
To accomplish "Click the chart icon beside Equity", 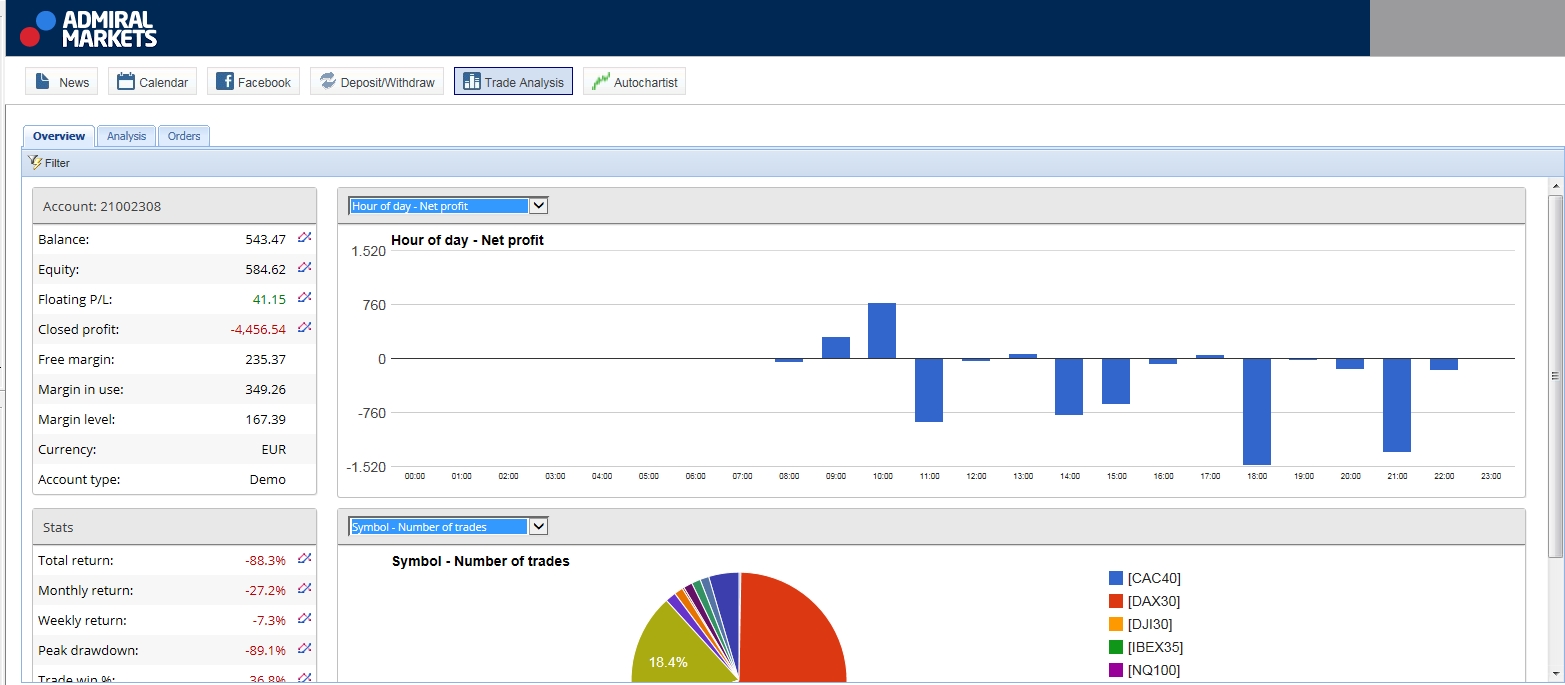I will click(305, 268).
